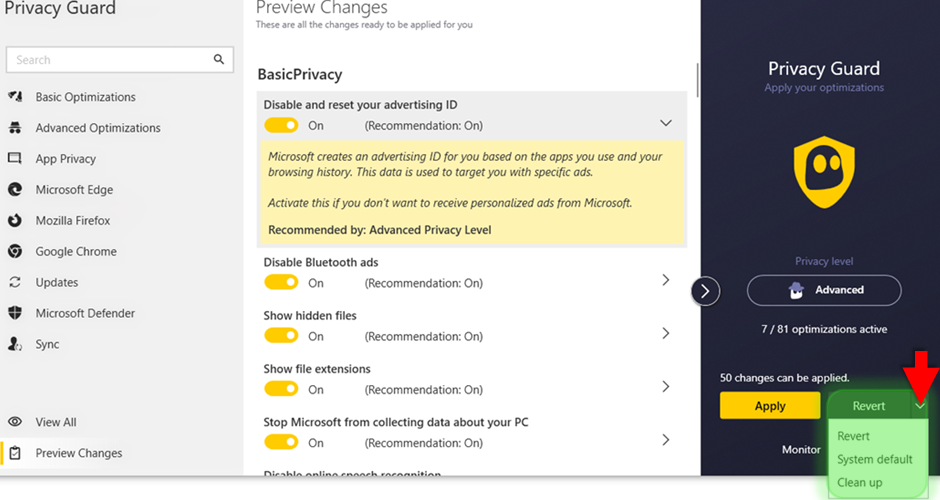Open the Revert button dropdown arrow
Viewport: 940px width, 500px height.
click(x=920, y=406)
